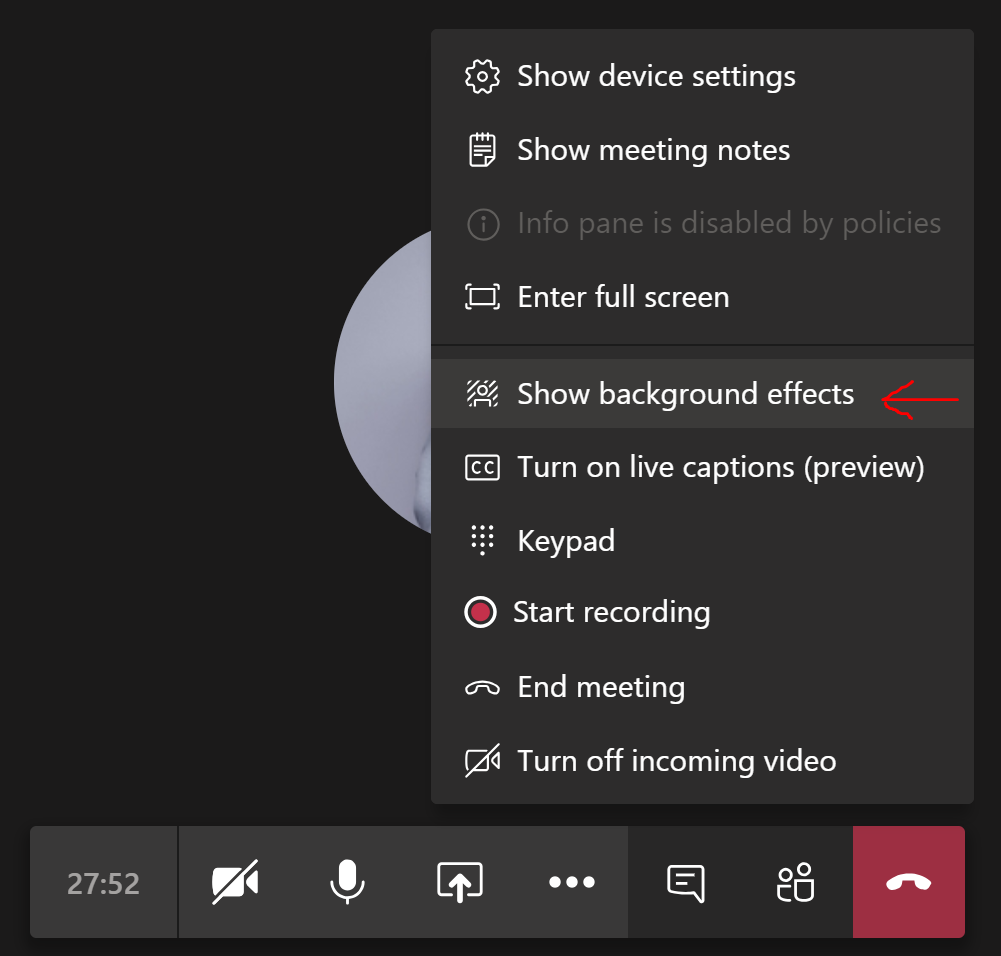Open the meeting chat conversation icon
The height and width of the screenshot is (956, 1001).
tap(686, 883)
